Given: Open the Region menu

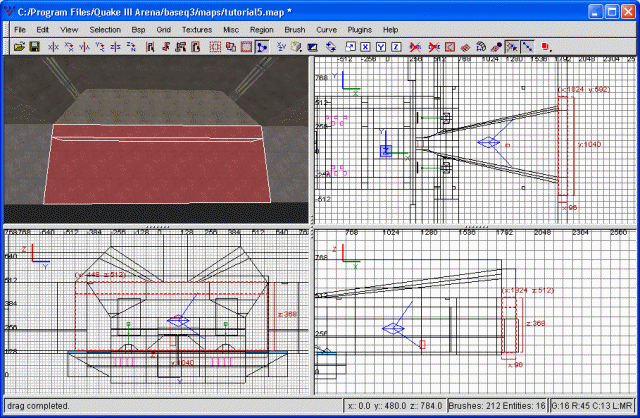Looking at the screenshot, I should coord(262,30).
